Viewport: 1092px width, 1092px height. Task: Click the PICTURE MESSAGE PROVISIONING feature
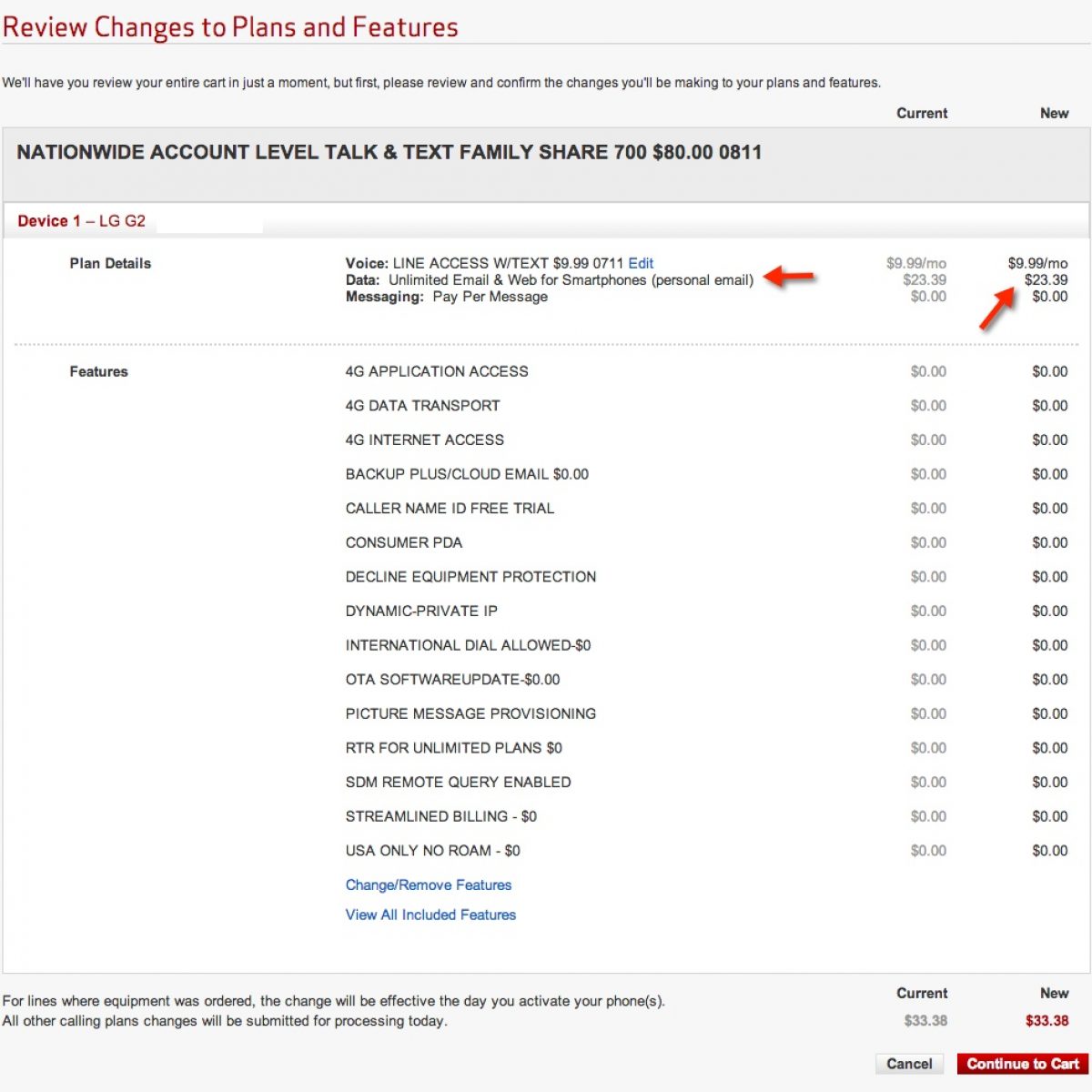(x=470, y=713)
